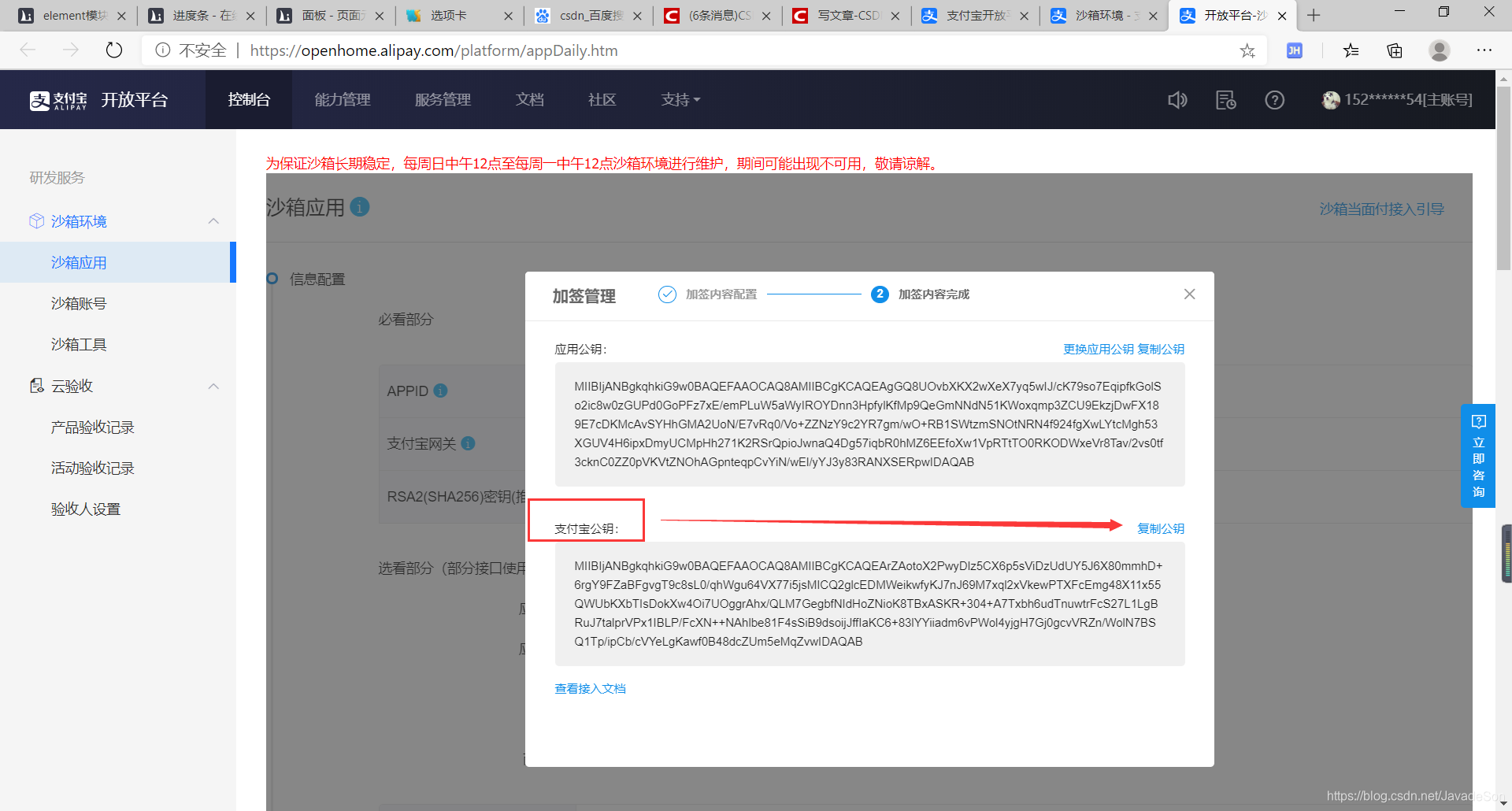Open the 152******54 account menu
Screen dimensions: 1512x811
pos(1397,100)
